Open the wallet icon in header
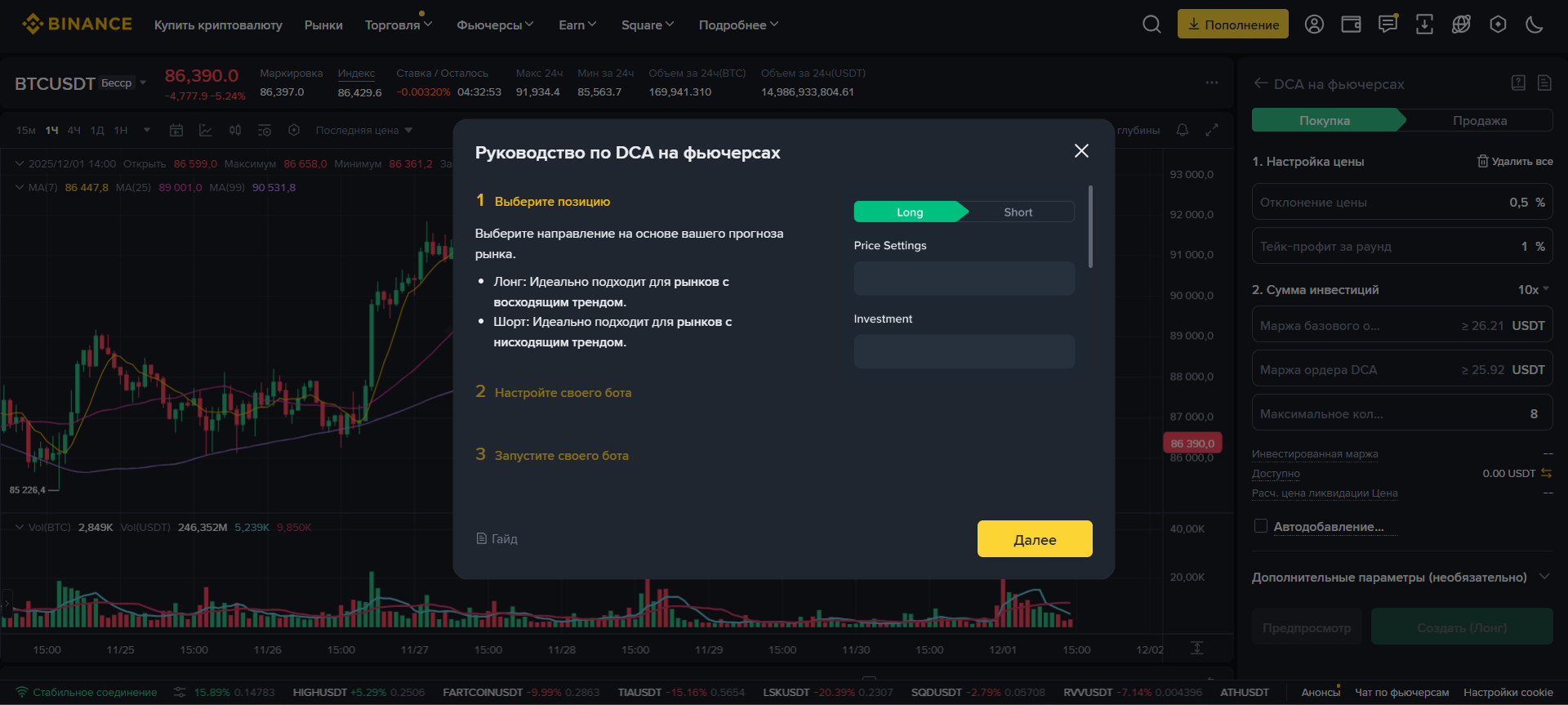 click(x=1351, y=25)
